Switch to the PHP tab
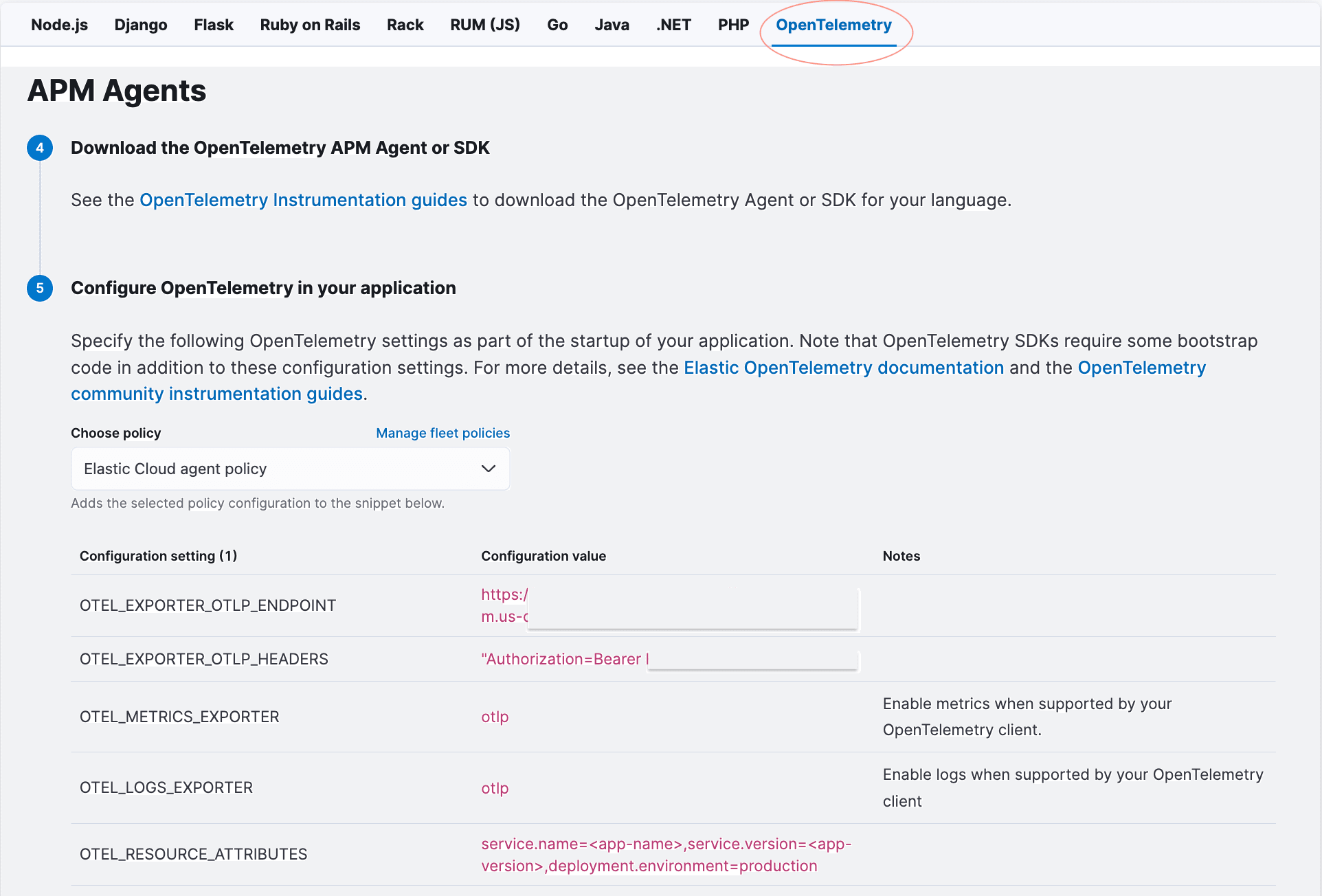 click(733, 25)
